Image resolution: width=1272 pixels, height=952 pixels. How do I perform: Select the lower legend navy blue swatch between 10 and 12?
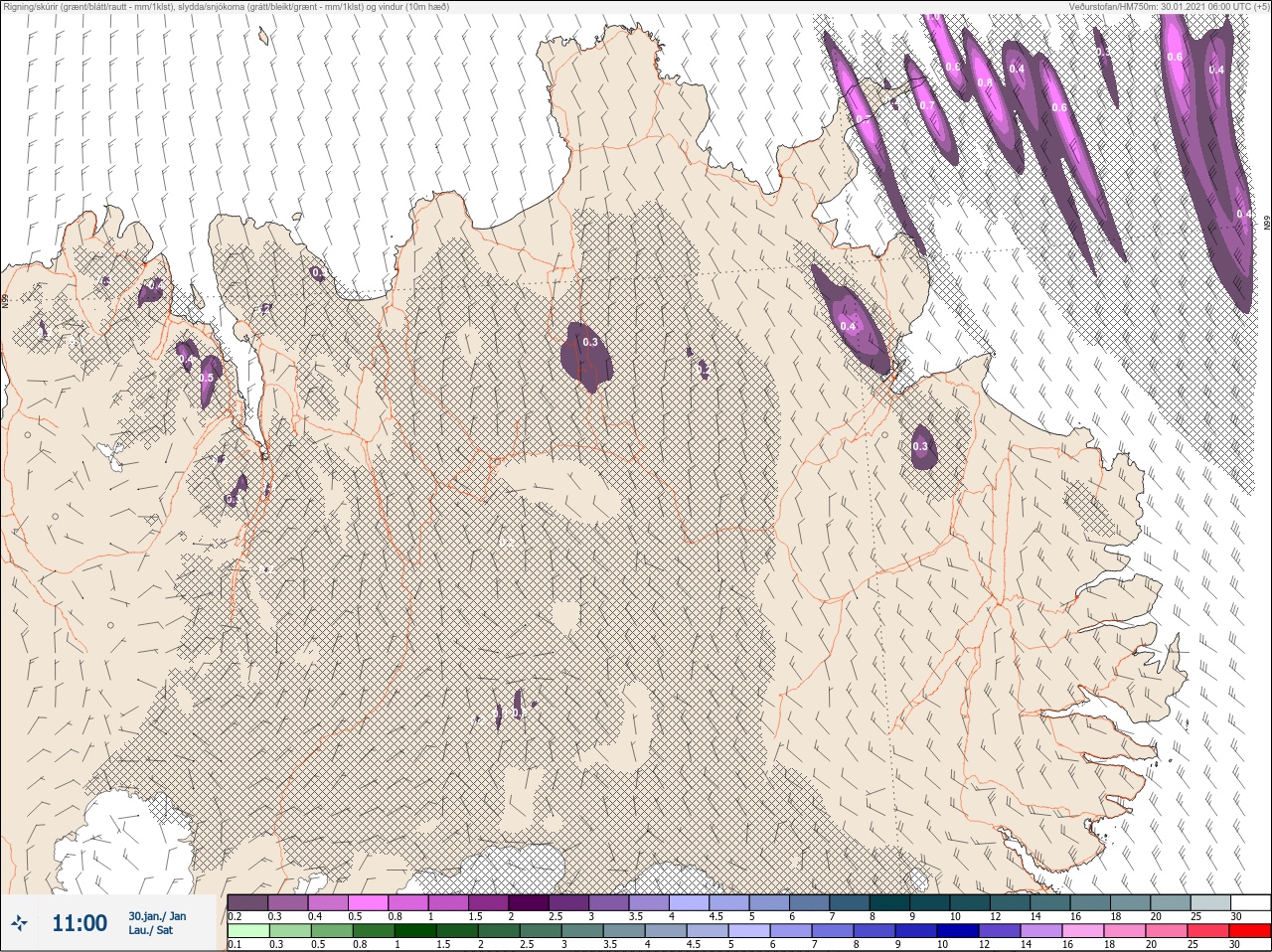pyautogui.click(x=959, y=931)
